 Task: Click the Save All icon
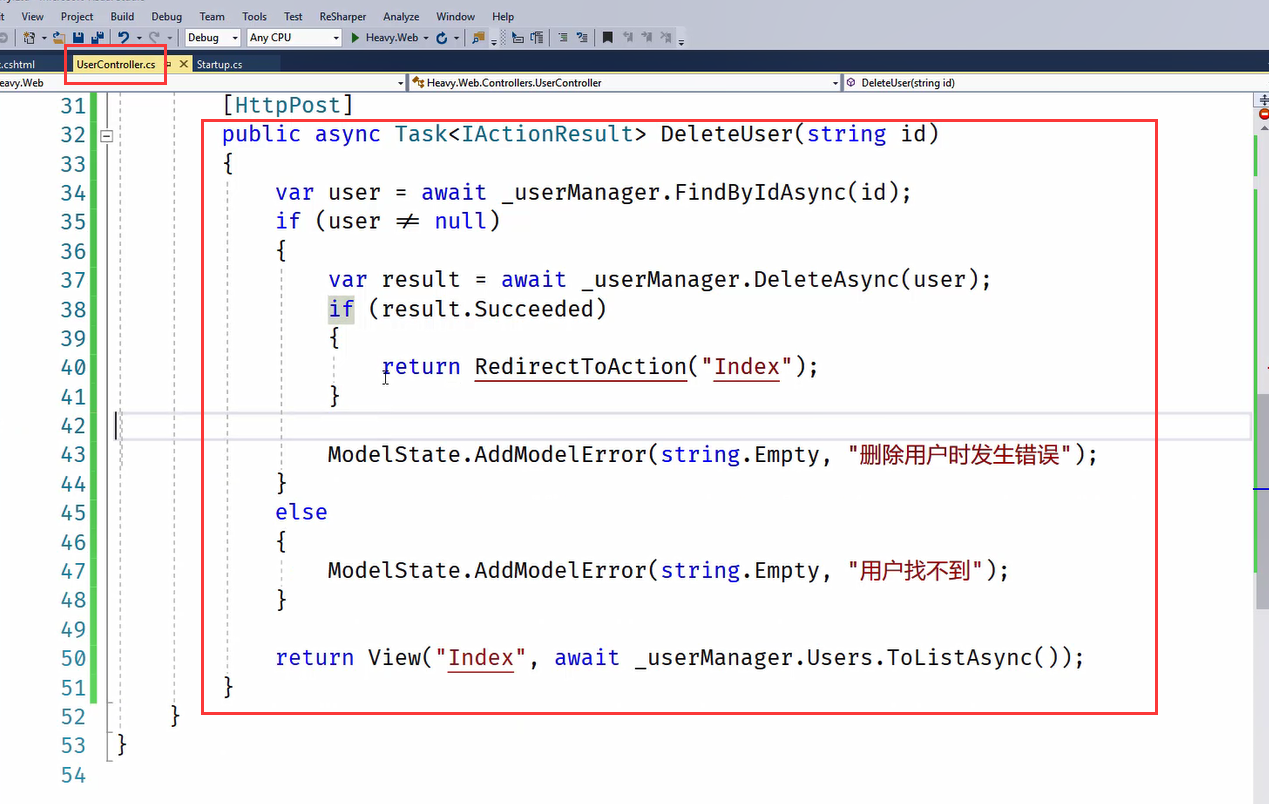tap(98, 37)
